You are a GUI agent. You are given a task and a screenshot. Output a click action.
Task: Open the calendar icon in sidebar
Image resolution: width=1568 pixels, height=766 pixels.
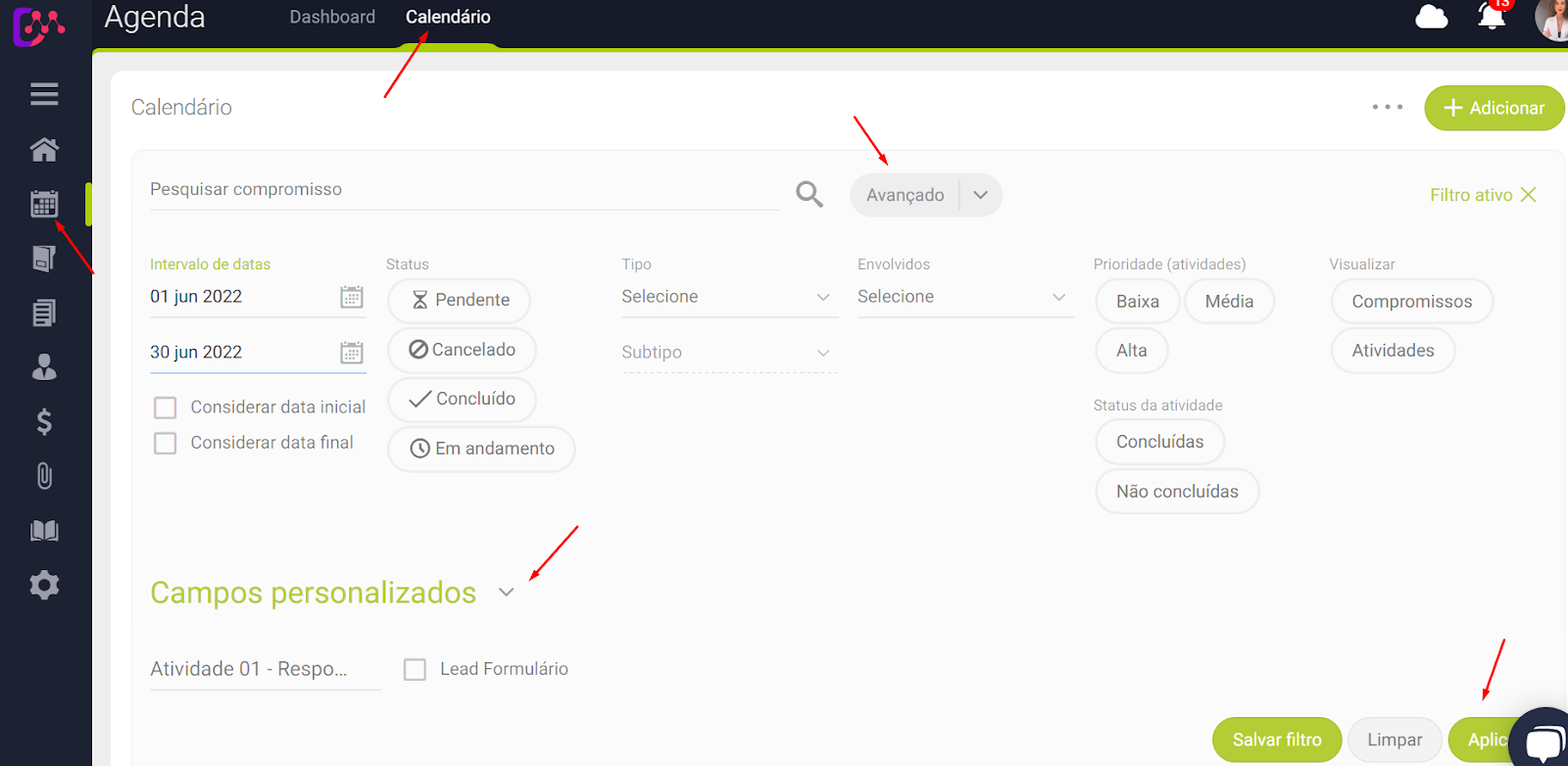44,204
